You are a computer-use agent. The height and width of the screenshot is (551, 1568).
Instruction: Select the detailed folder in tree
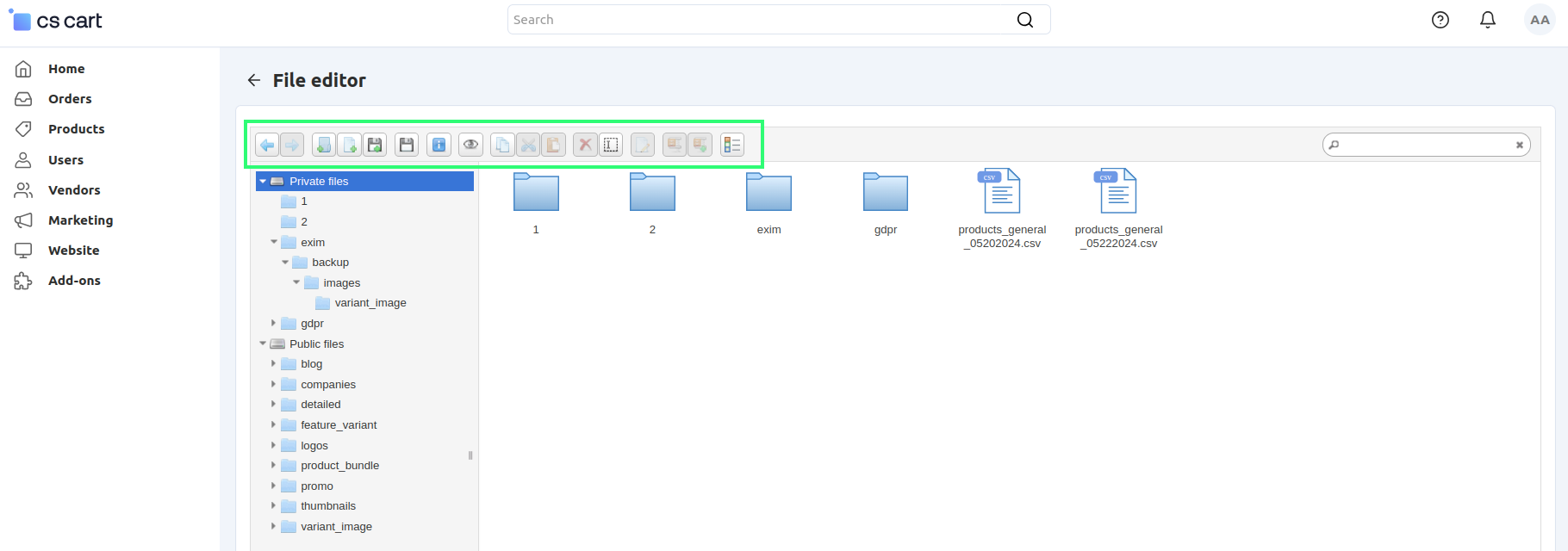pos(320,405)
